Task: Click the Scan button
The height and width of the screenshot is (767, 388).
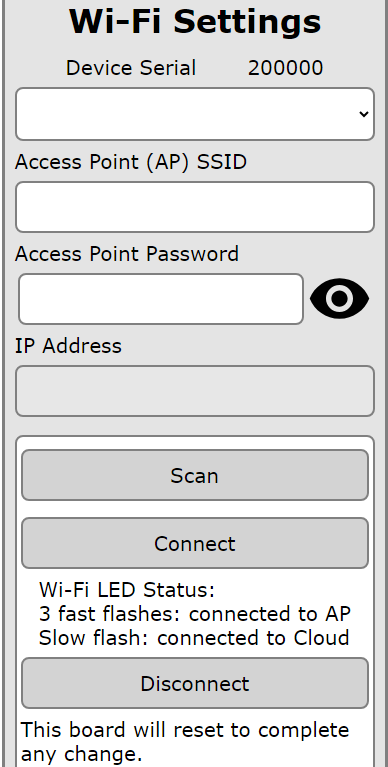Action: click(x=195, y=475)
